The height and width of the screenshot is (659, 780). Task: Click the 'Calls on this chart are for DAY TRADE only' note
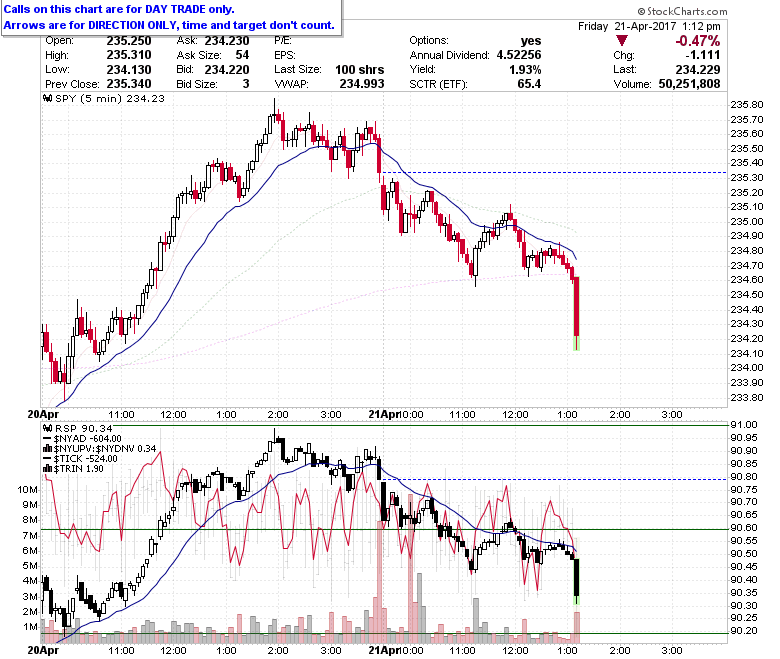click(x=119, y=9)
